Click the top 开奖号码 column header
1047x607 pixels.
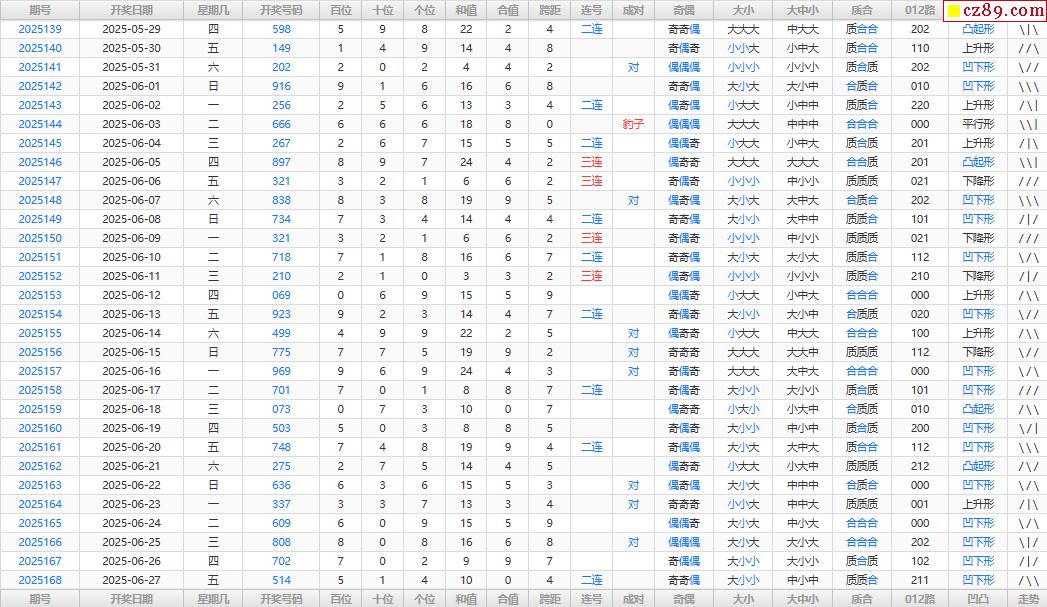tap(281, 10)
